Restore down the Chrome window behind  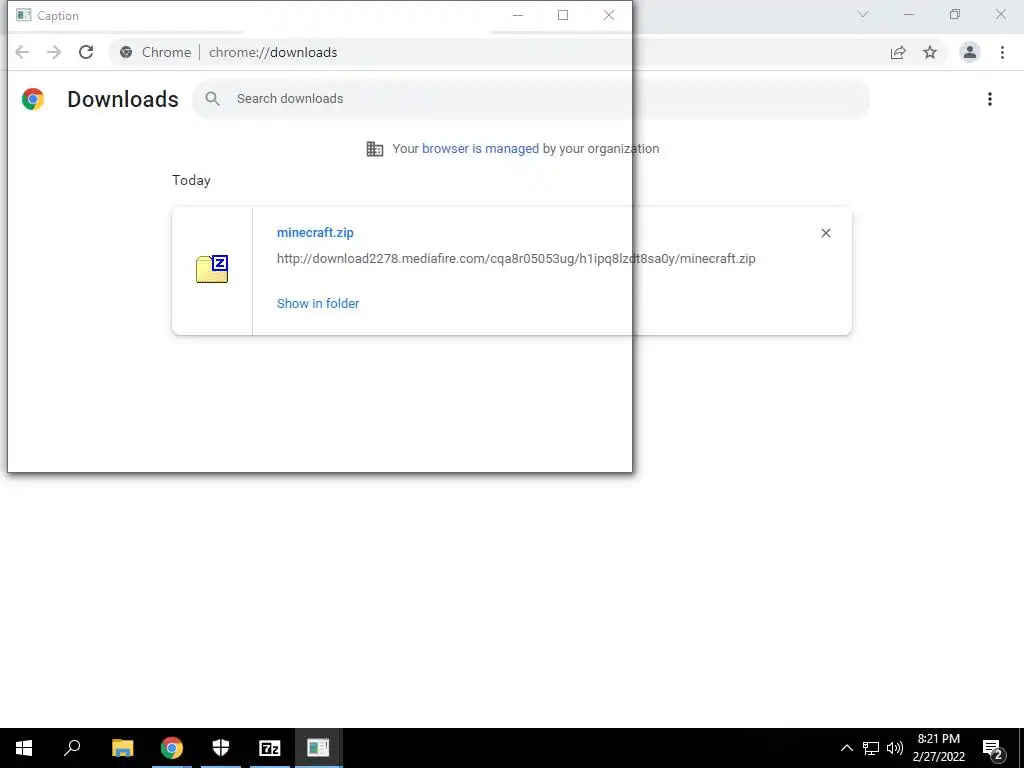click(x=955, y=14)
